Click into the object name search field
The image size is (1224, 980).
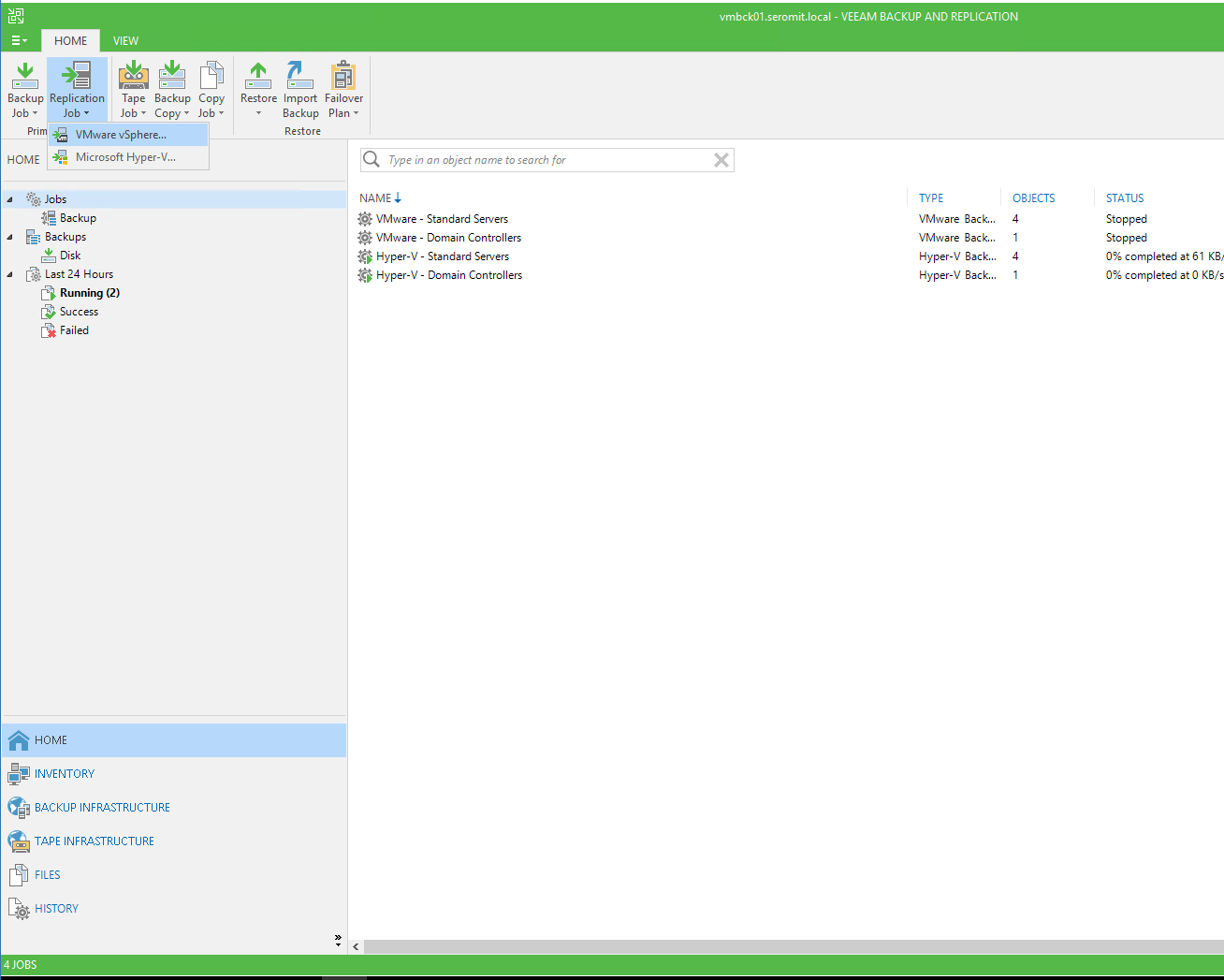pos(546,160)
